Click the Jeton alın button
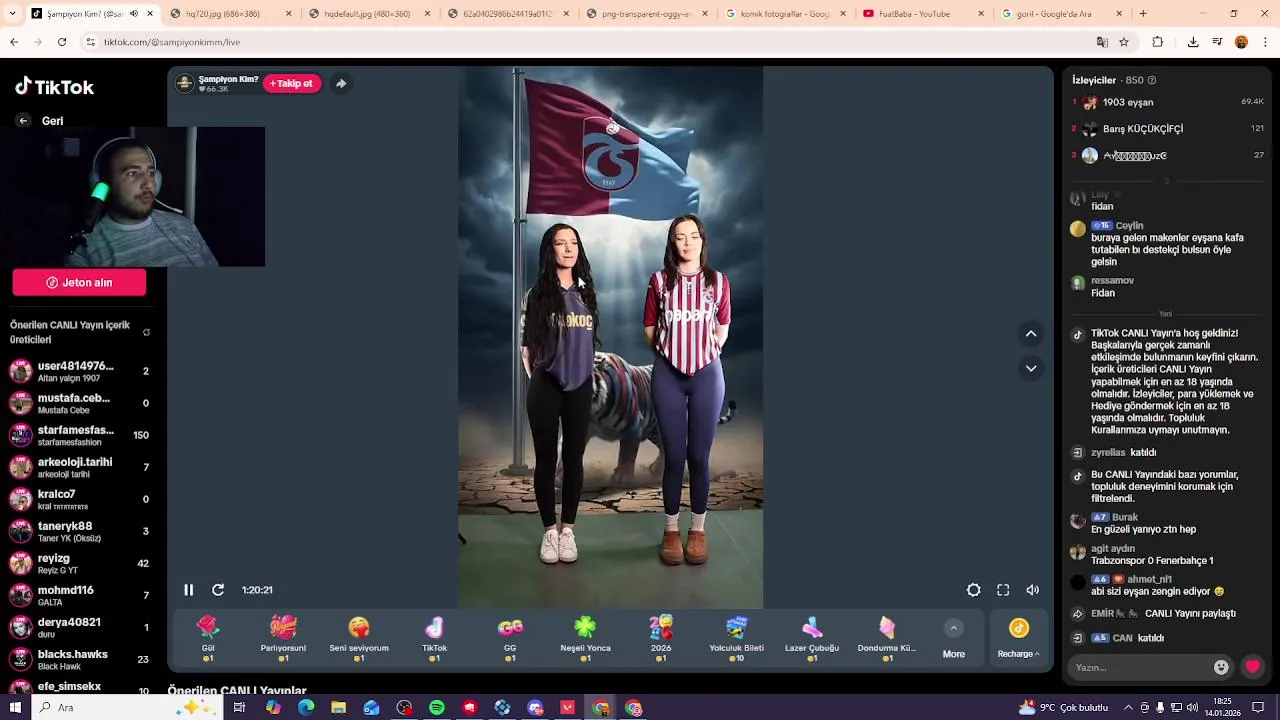Image resolution: width=1280 pixels, height=720 pixels. 79,283
